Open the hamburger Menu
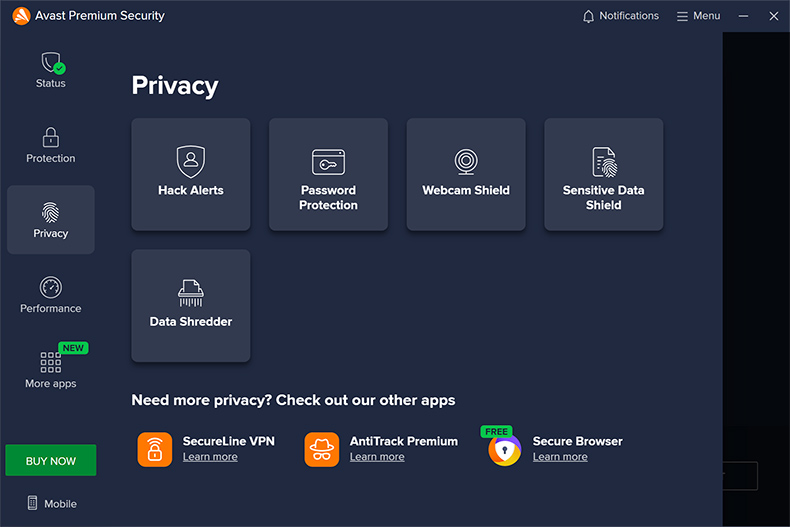Viewport: 790px width, 527px height. click(x=698, y=16)
